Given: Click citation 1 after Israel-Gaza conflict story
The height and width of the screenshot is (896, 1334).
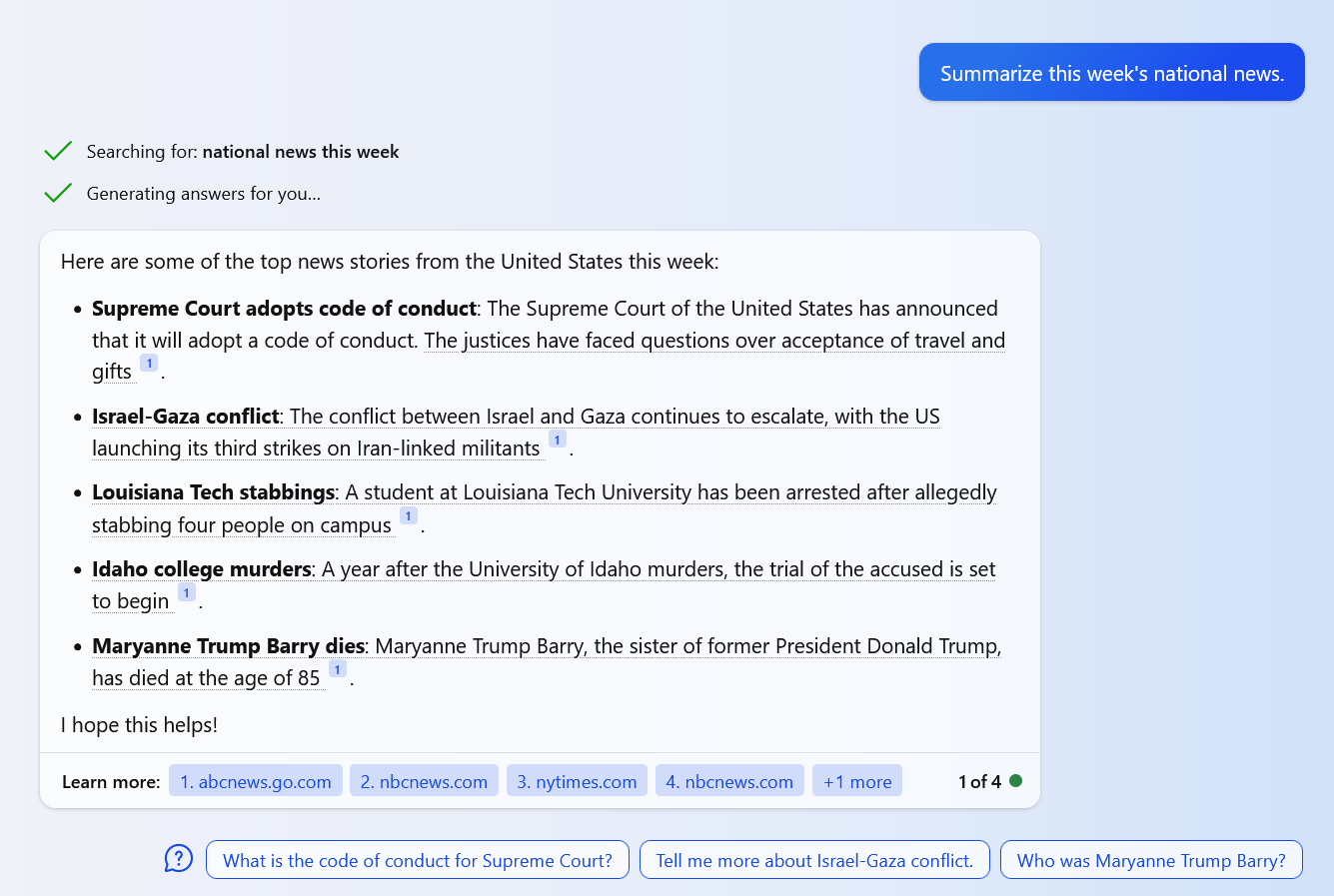Looking at the screenshot, I should pyautogui.click(x=558, y=440).
